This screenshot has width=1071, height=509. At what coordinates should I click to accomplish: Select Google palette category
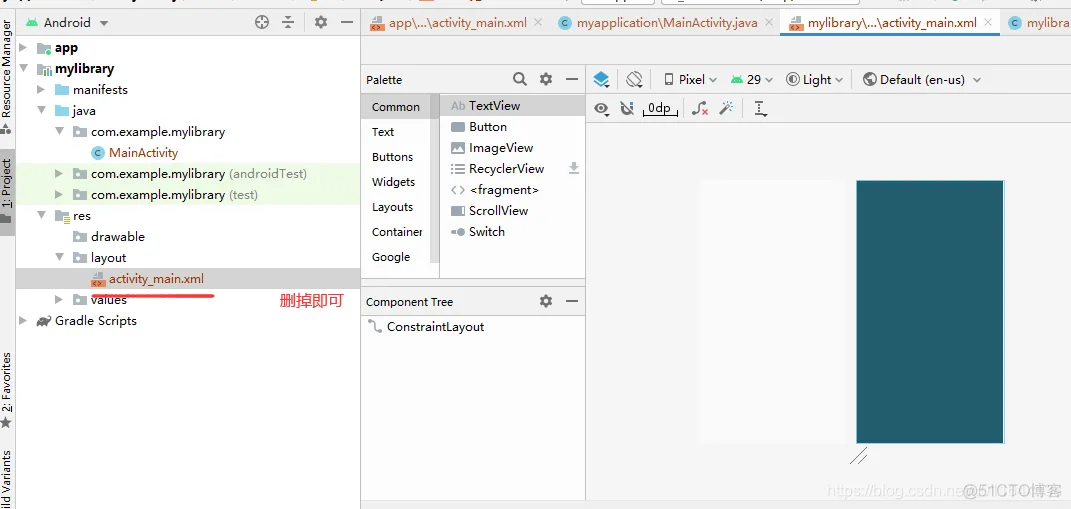tap(391, 257)
